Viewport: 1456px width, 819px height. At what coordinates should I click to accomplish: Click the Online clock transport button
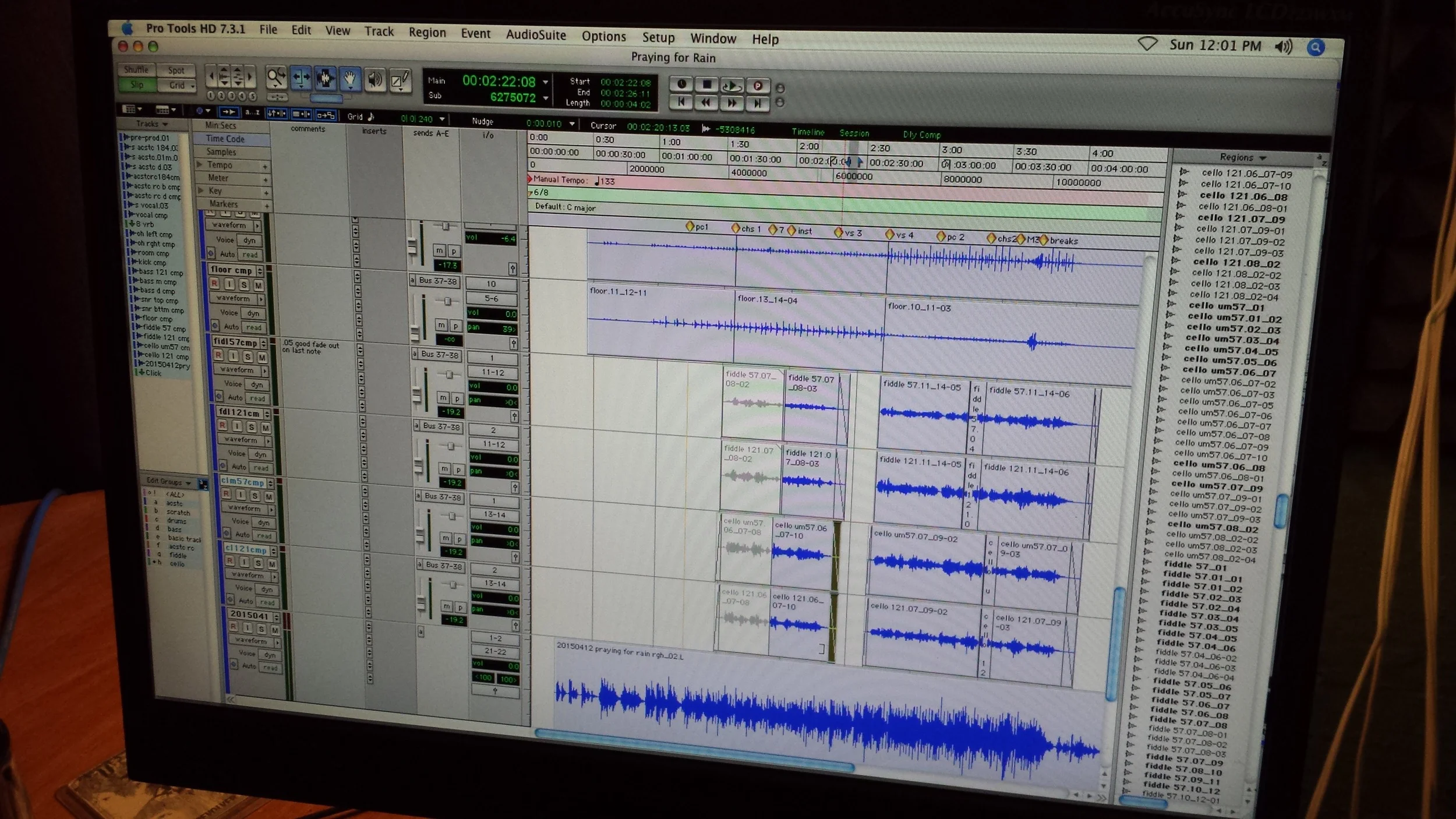point(681,84)
